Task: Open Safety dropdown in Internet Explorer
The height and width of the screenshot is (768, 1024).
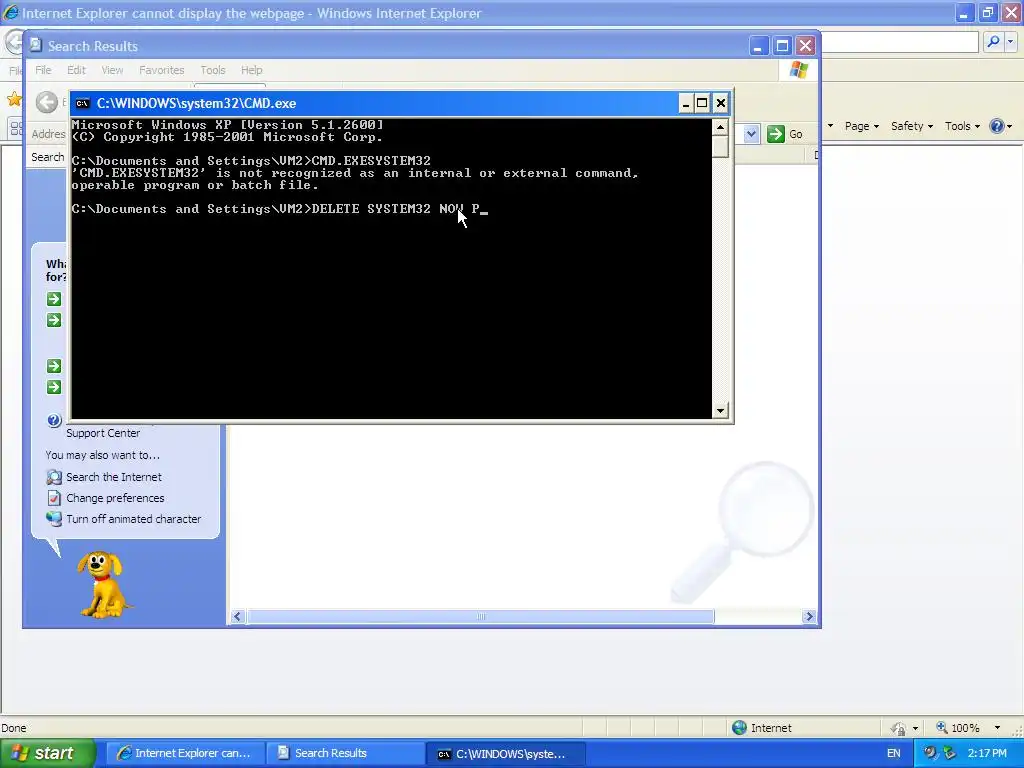Action: (912, 126)
